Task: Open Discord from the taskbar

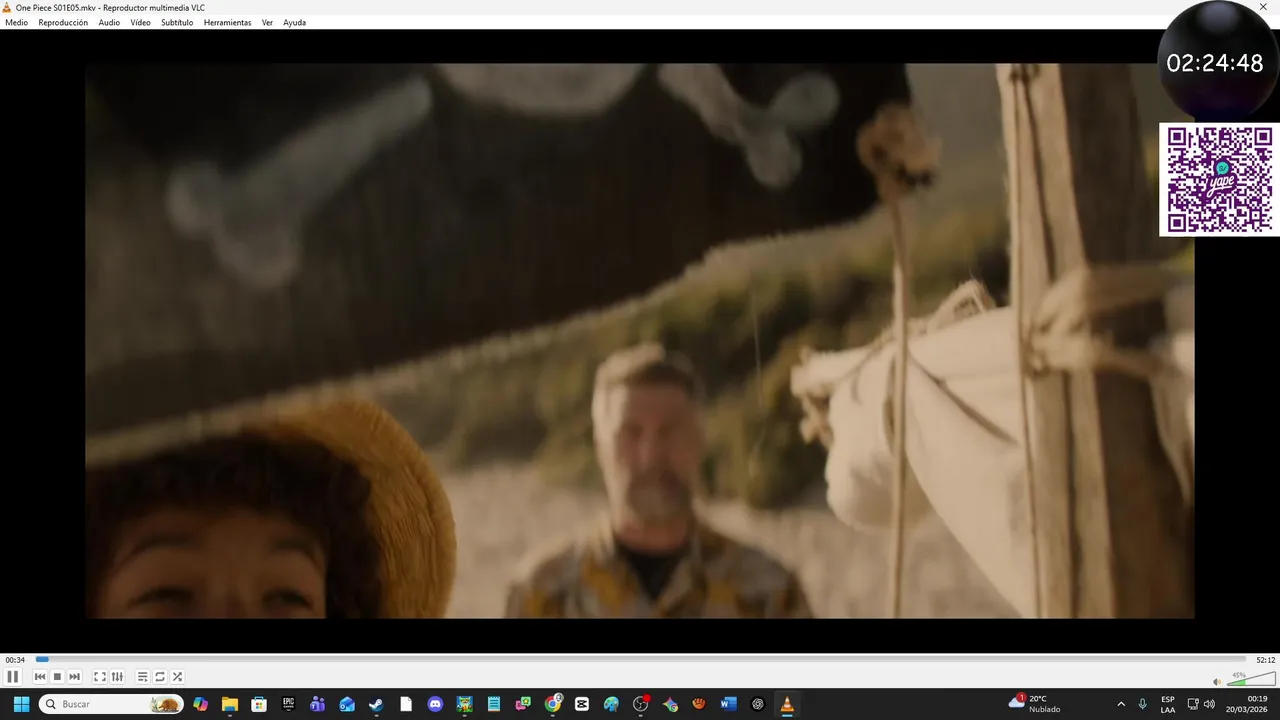Action: tap(435, 704)
